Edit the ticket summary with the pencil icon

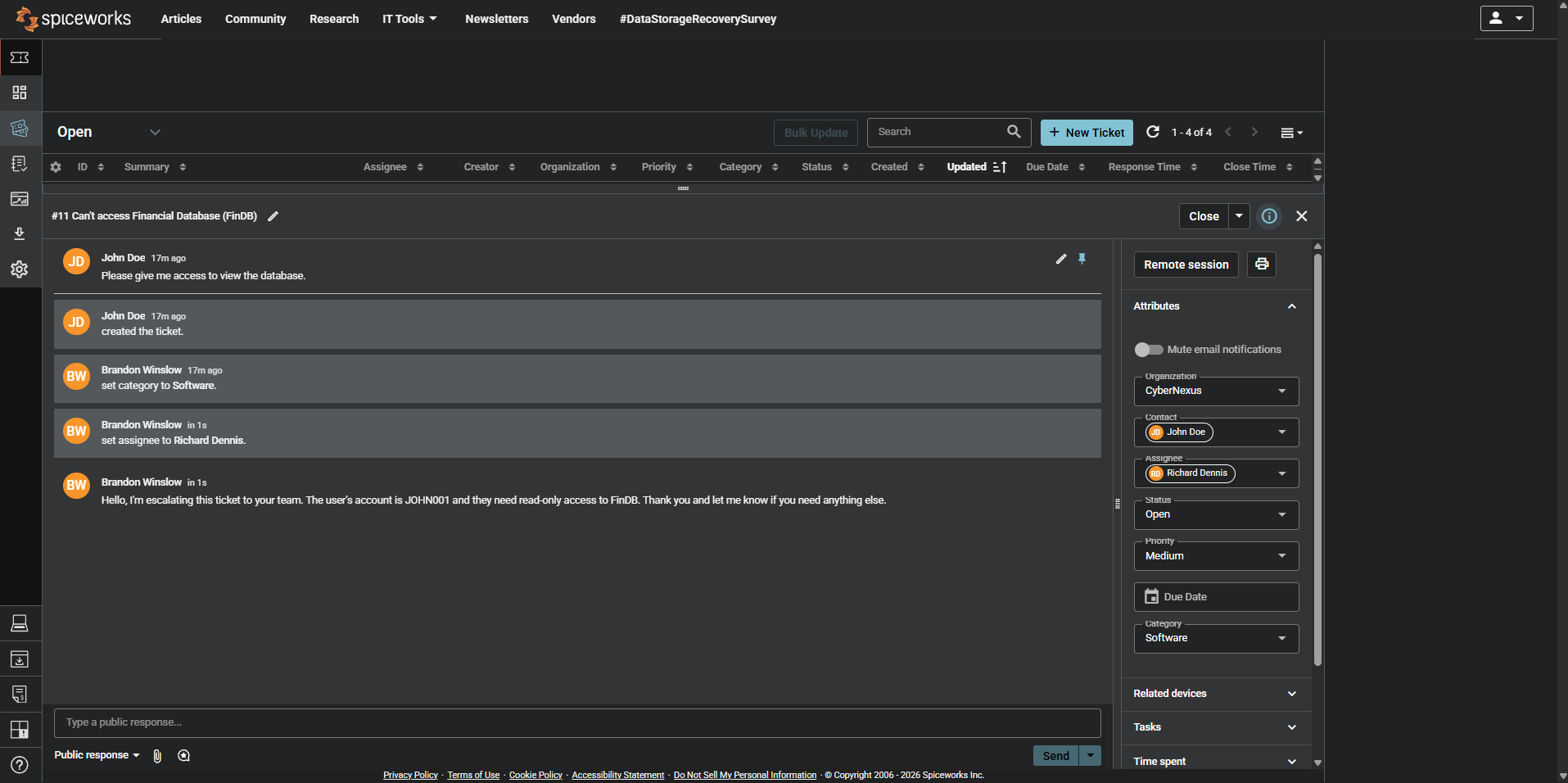tap(273, 215)
